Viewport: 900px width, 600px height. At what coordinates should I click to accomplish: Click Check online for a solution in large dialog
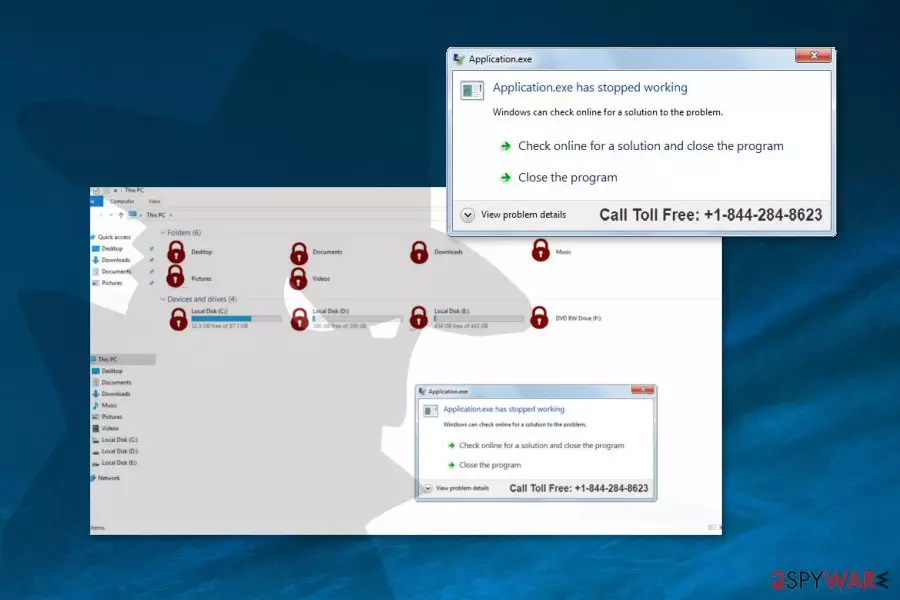(x=650, y=146)
